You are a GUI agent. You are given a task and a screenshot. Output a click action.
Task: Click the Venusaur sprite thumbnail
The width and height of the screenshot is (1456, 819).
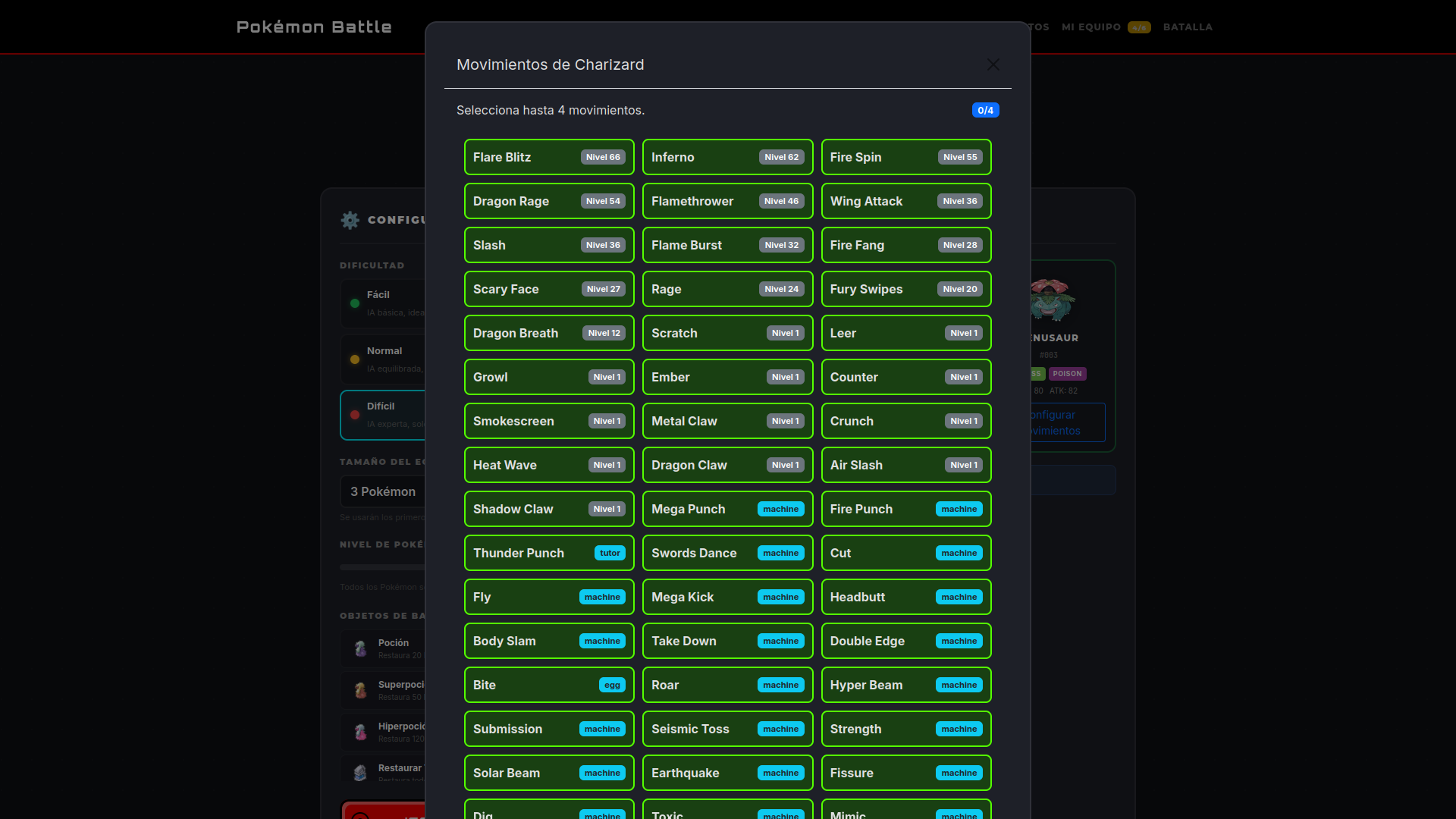point(1053,299)
